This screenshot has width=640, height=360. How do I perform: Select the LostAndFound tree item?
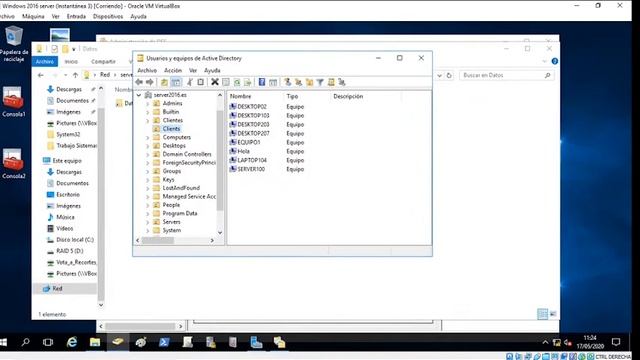(x=181, y=188)
